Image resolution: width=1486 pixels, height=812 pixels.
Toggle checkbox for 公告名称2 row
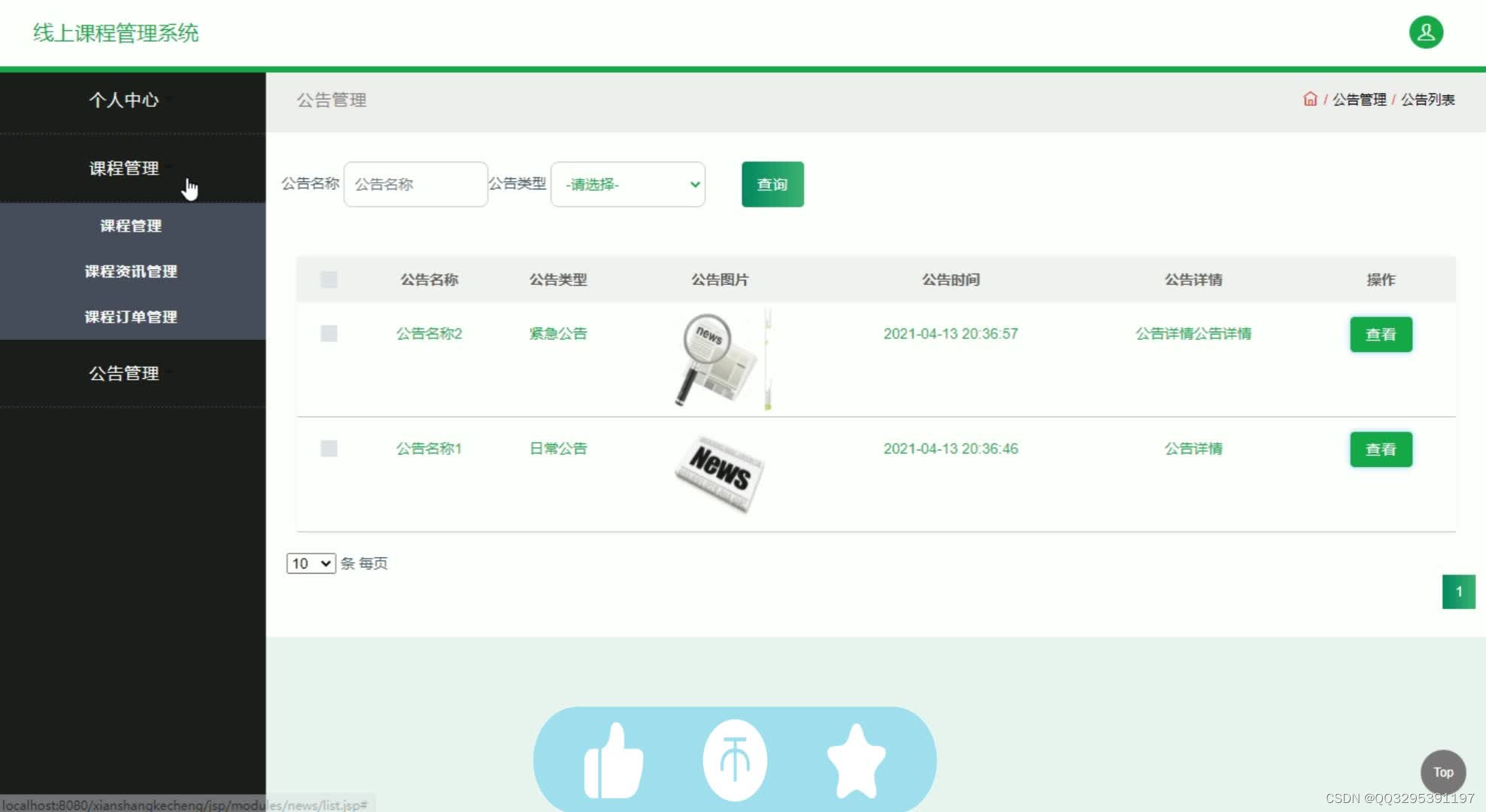tap(328, 333)
